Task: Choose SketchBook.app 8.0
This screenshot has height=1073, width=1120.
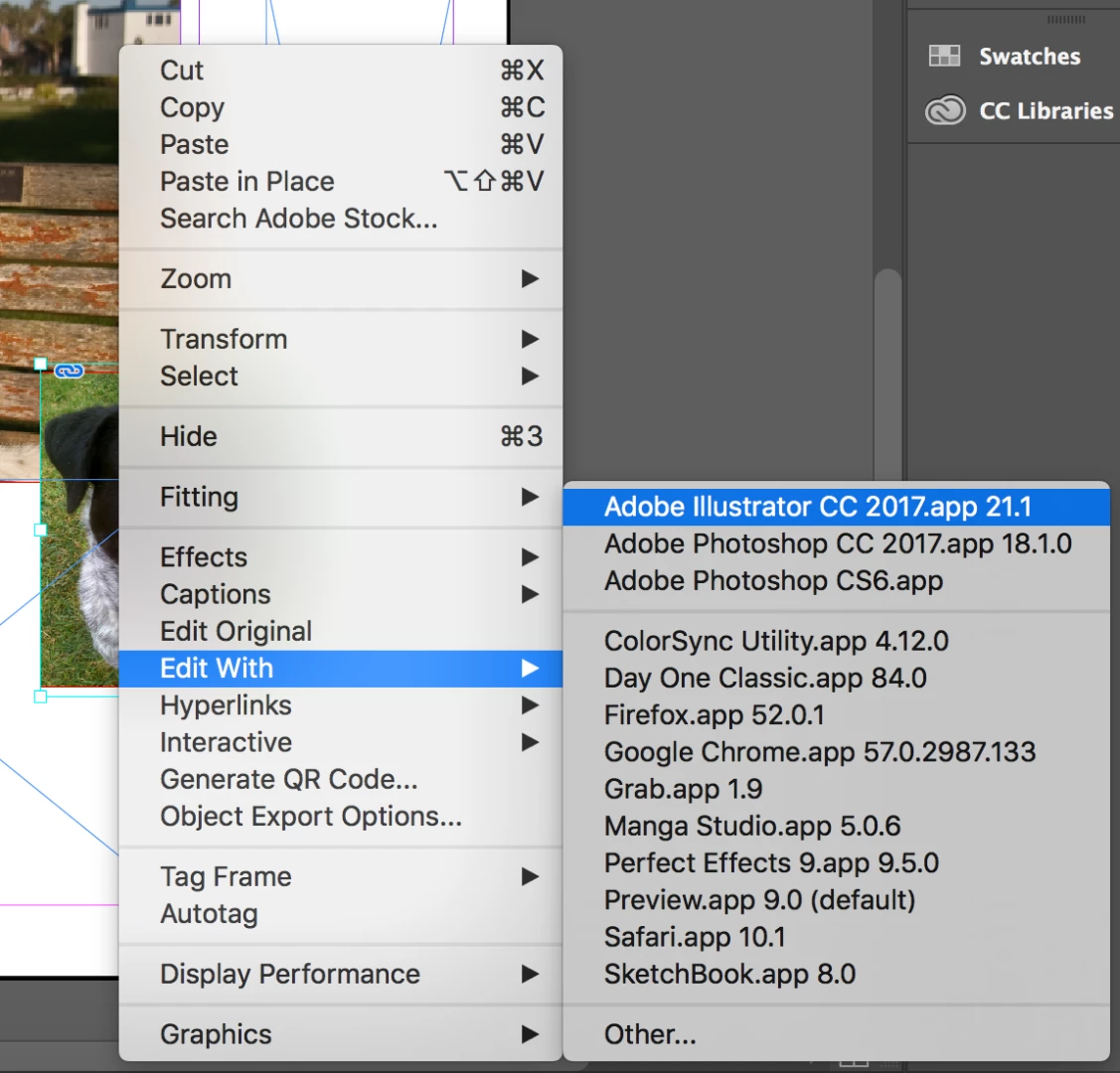Action: [837, 975]
